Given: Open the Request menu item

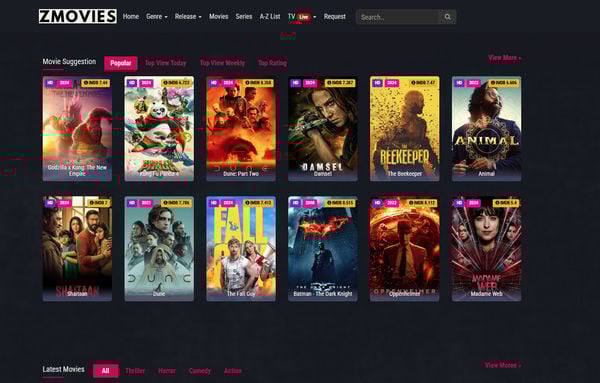Looking at the screenshot, I should click(334, 17).
